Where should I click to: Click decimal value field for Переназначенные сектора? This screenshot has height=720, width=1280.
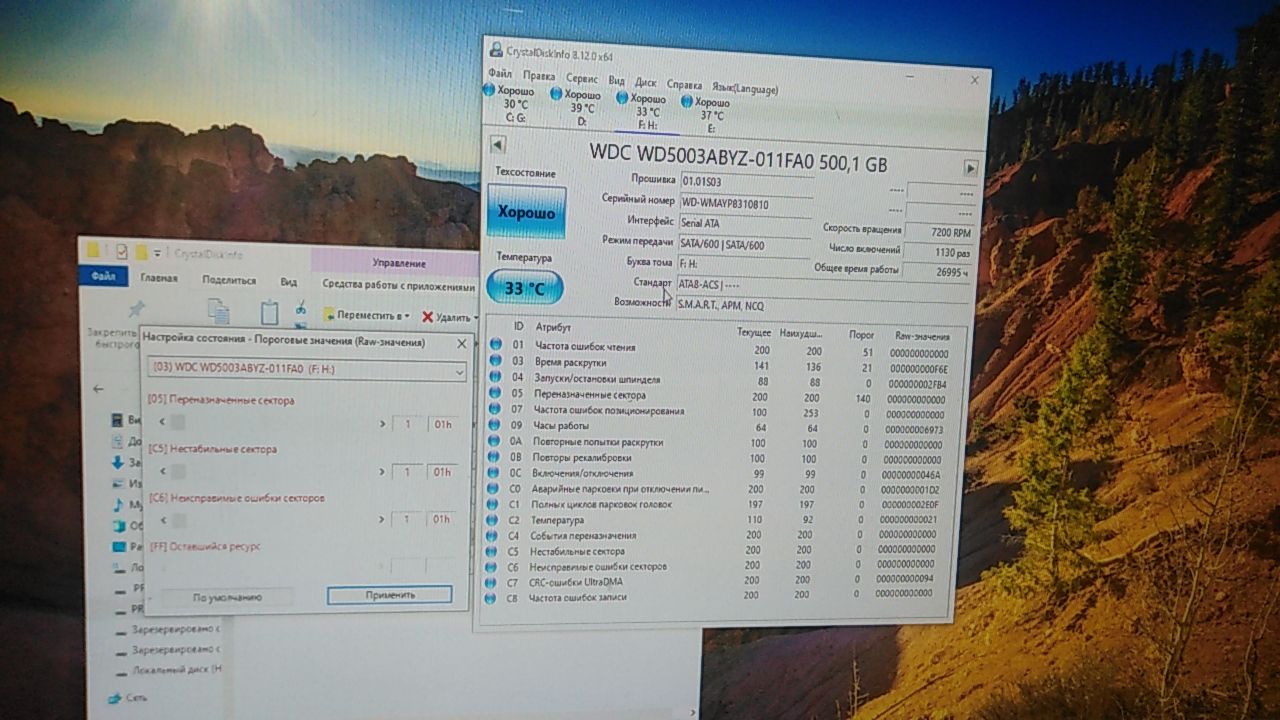[x=407, y=424]
